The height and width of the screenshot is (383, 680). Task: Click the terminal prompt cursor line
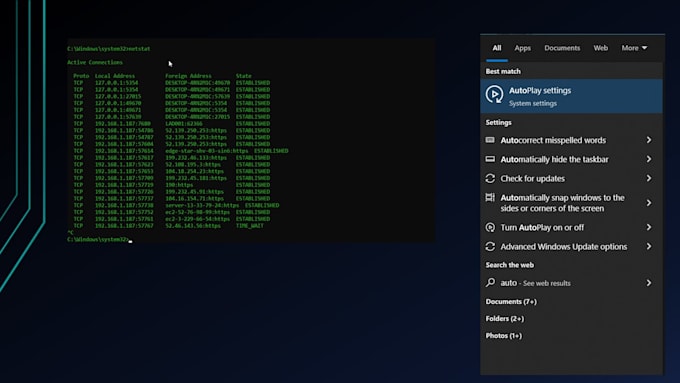pyautogui.click(x=100, y=239)
